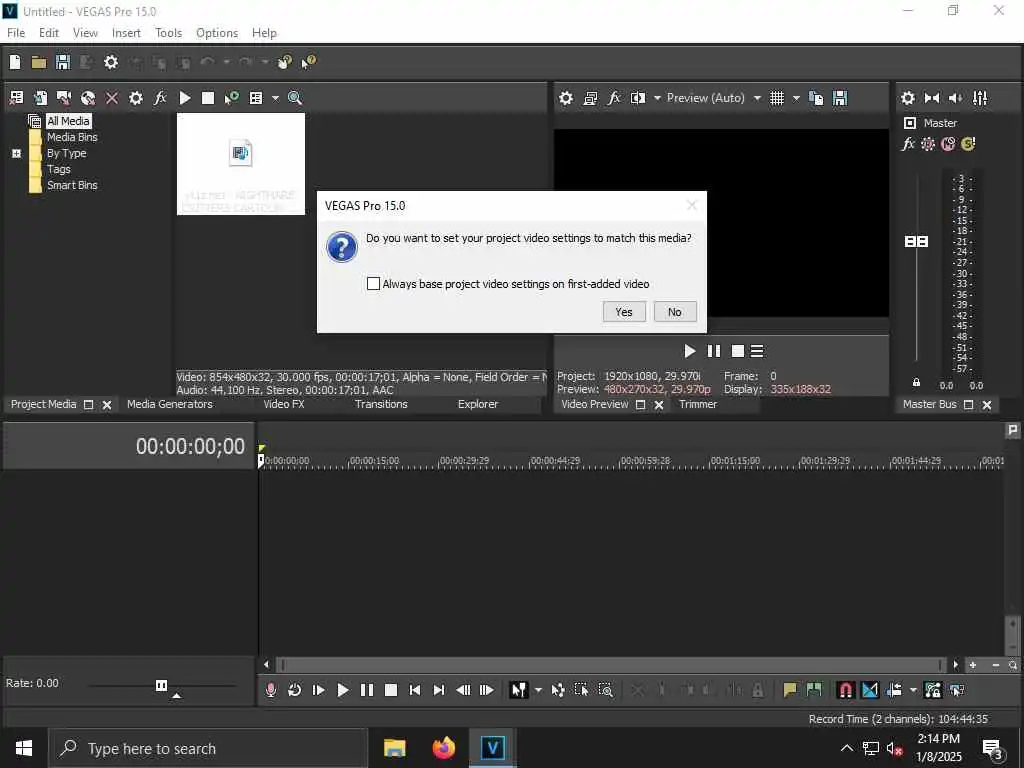Toggle preview on external monitor icon
This screenshot has width=1024, height=768.
pos(590,98)
